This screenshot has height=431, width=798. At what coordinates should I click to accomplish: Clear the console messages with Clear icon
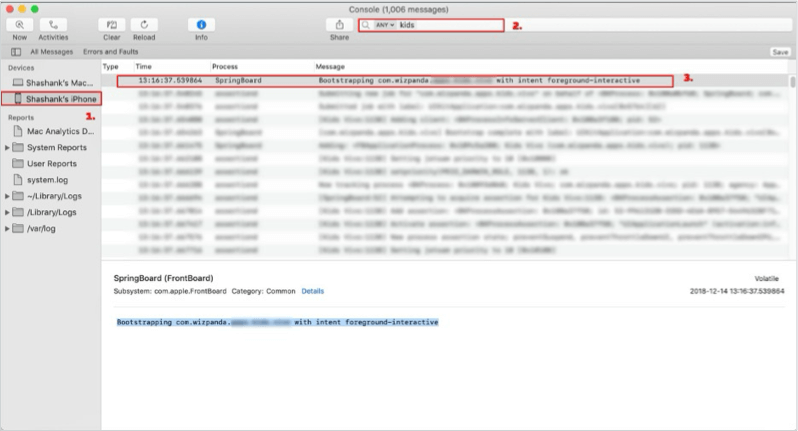pos(111,25)
